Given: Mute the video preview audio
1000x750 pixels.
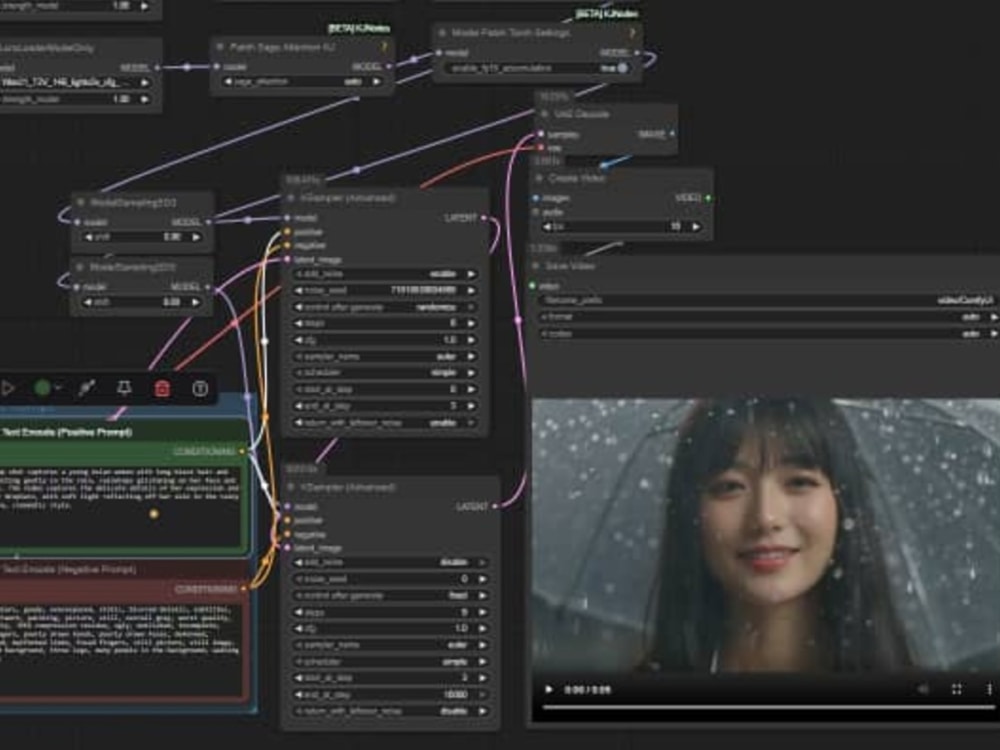Looking at the screenshot, I should coord(923,689).
